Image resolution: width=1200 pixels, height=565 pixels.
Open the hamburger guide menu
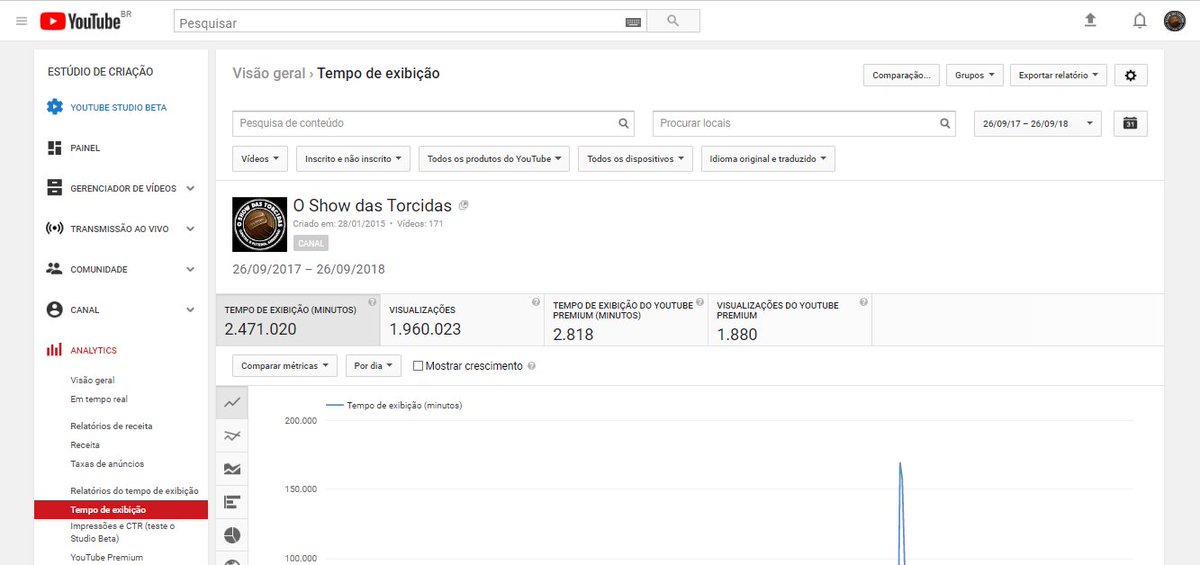pyautogui.click(x=21, y=21)
